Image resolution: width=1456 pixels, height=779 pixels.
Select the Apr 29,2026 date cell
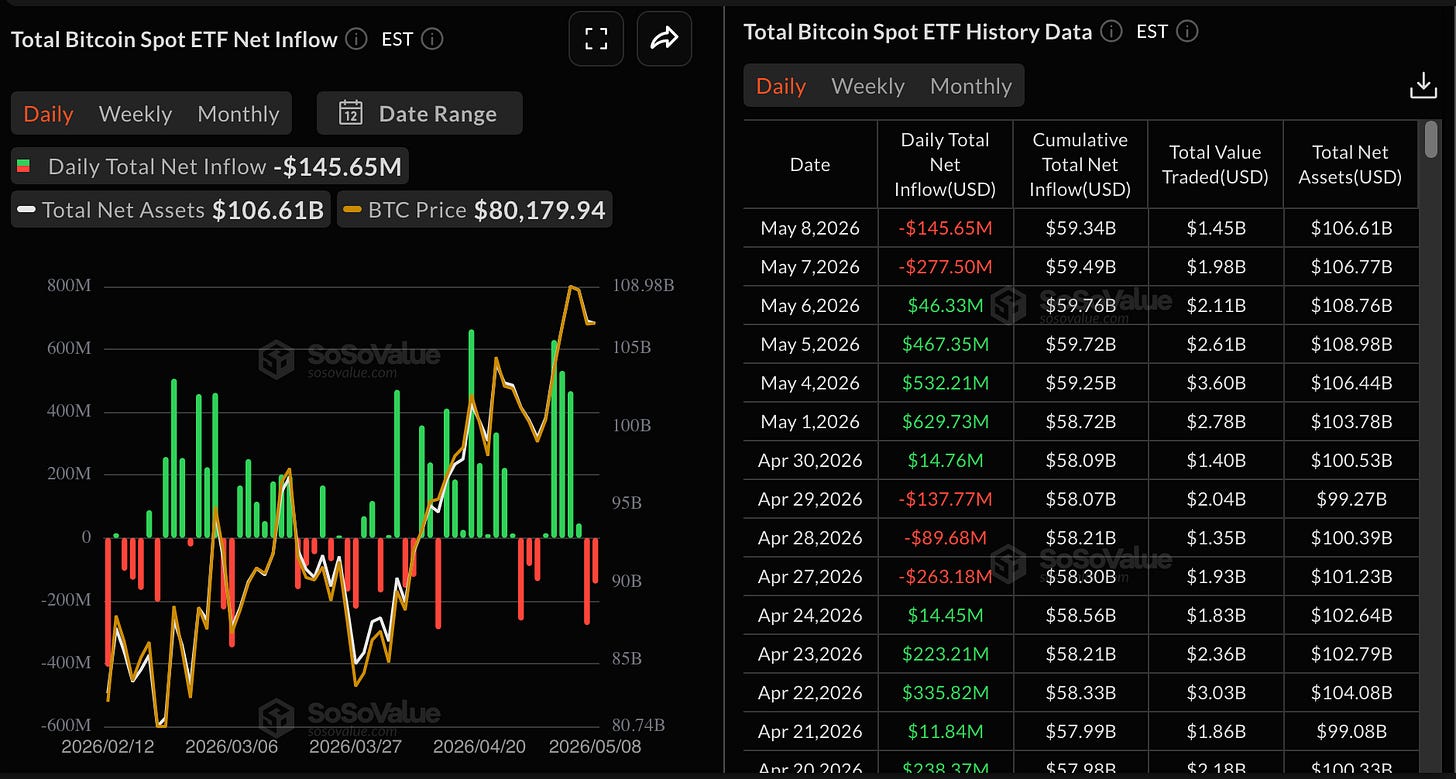coord(810,499)
